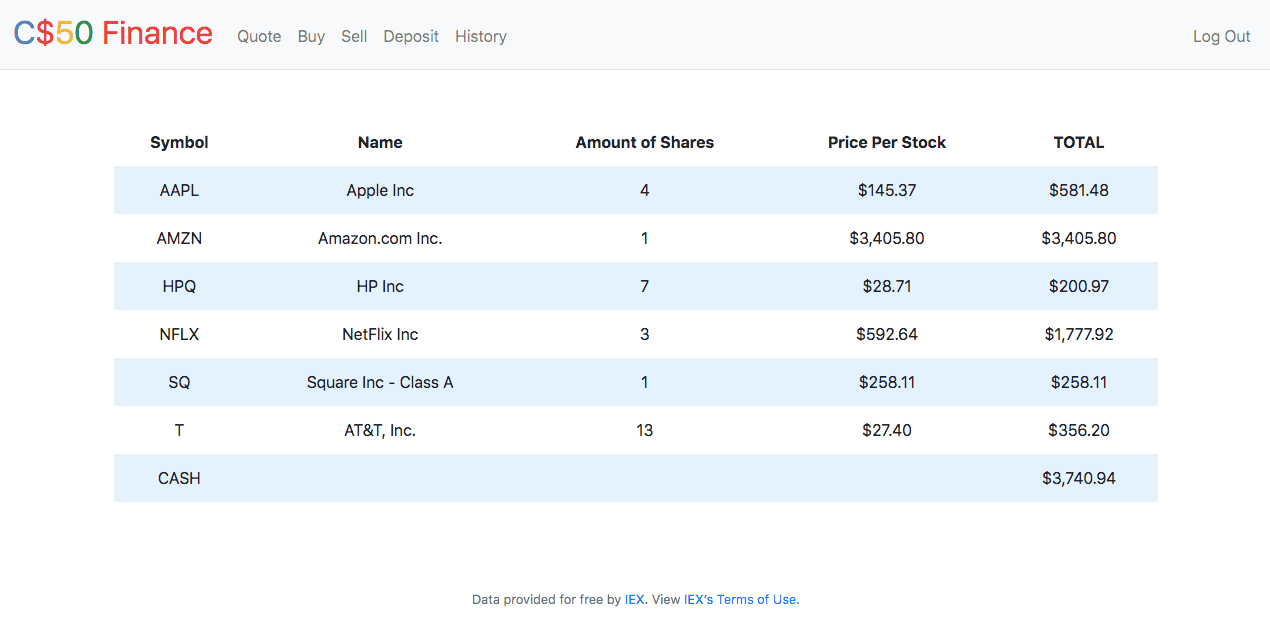Open the IEX data provider link
The height and width of the screenshot is (627, 1270).
pos(635,600)
